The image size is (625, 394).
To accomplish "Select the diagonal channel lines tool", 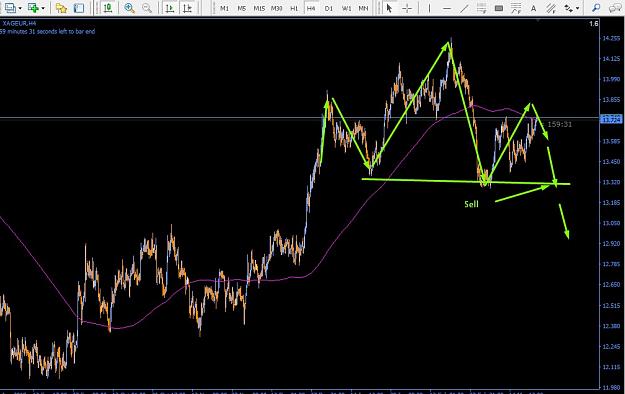I will (551, 8).
